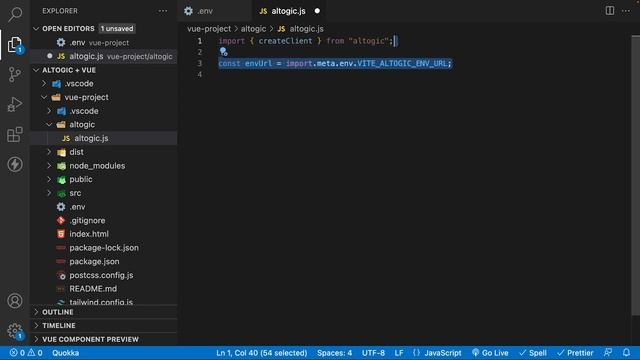640x360 pixels.
Task: Open the .gitignore file
Action: [104, 220]
